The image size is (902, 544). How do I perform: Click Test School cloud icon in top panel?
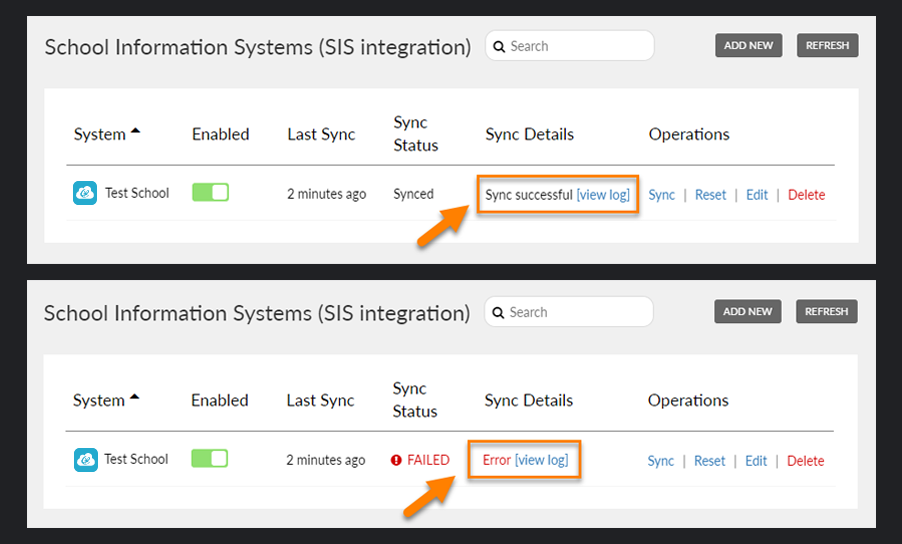coord(85,193)
